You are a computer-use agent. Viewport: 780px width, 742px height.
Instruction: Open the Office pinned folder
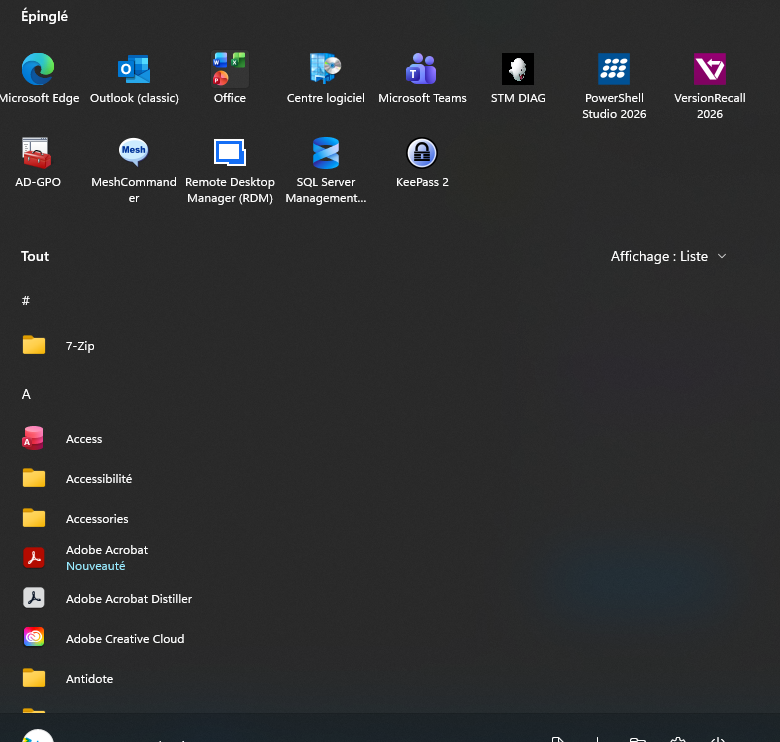[x=230, y=79]
